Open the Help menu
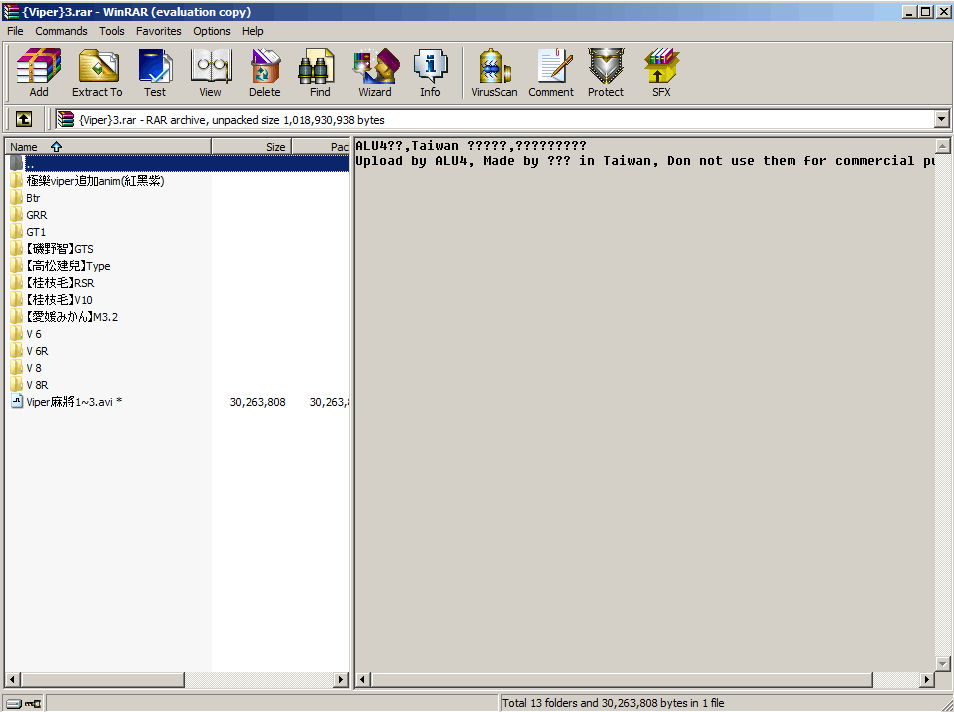This screenshot has width=954, height=712. coord(252,31)
